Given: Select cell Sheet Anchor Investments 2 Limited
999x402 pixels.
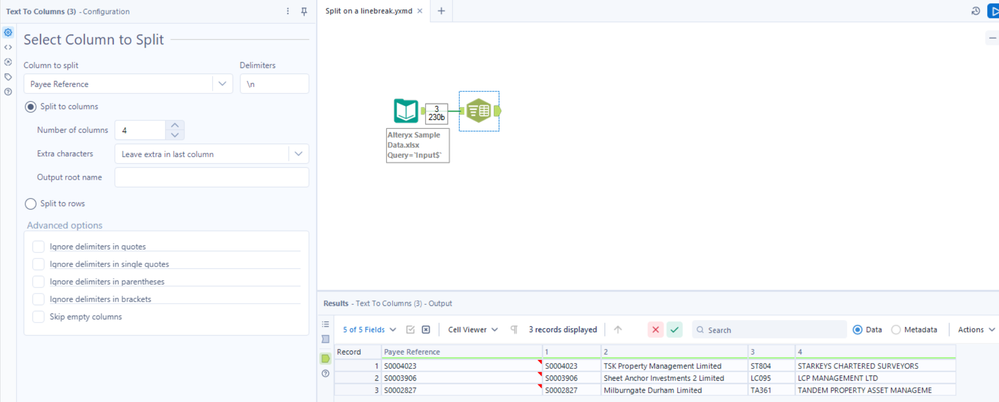Looking at the screenshot, I should click(674, 378).
